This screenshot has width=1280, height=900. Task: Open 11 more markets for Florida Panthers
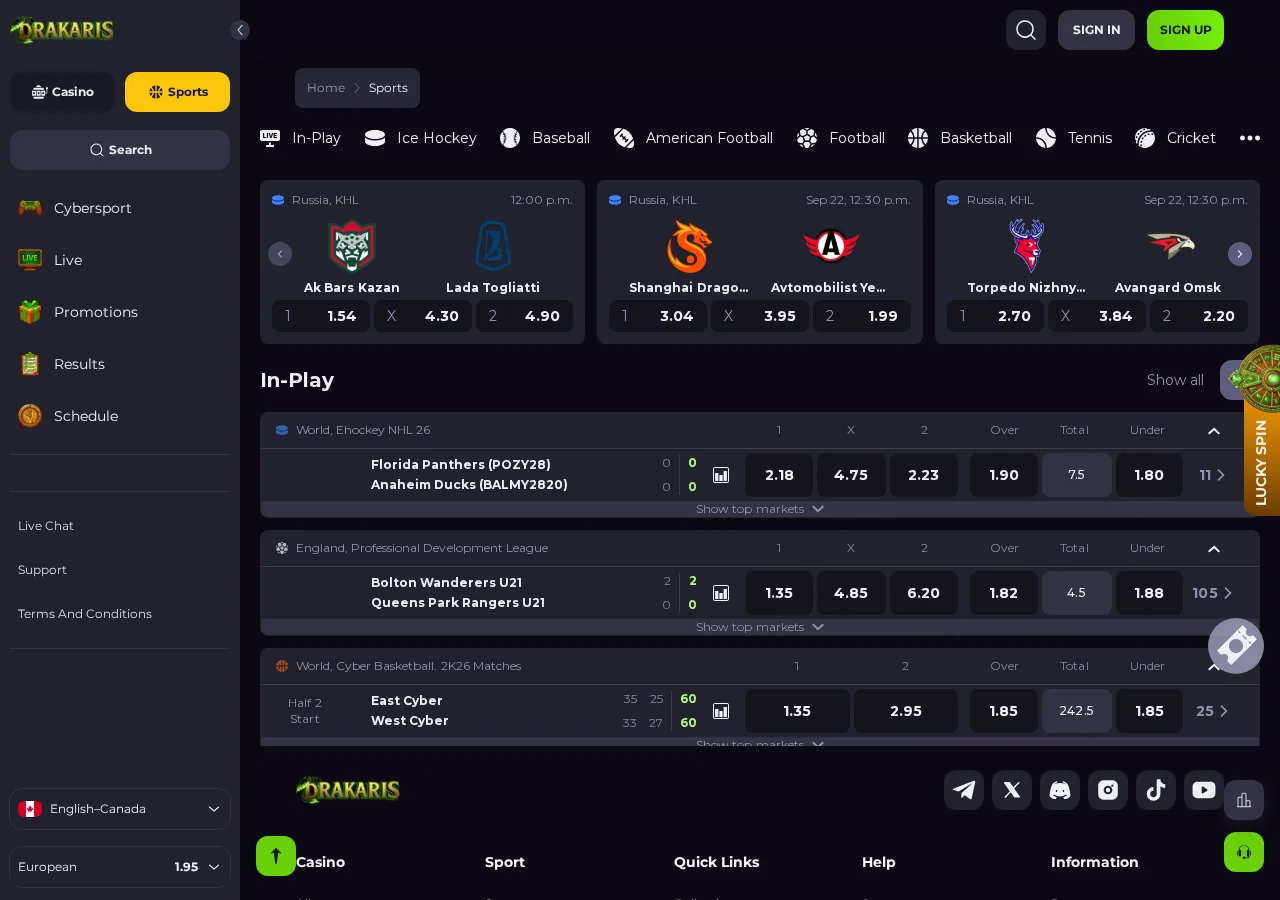[x=1212, y=475]
